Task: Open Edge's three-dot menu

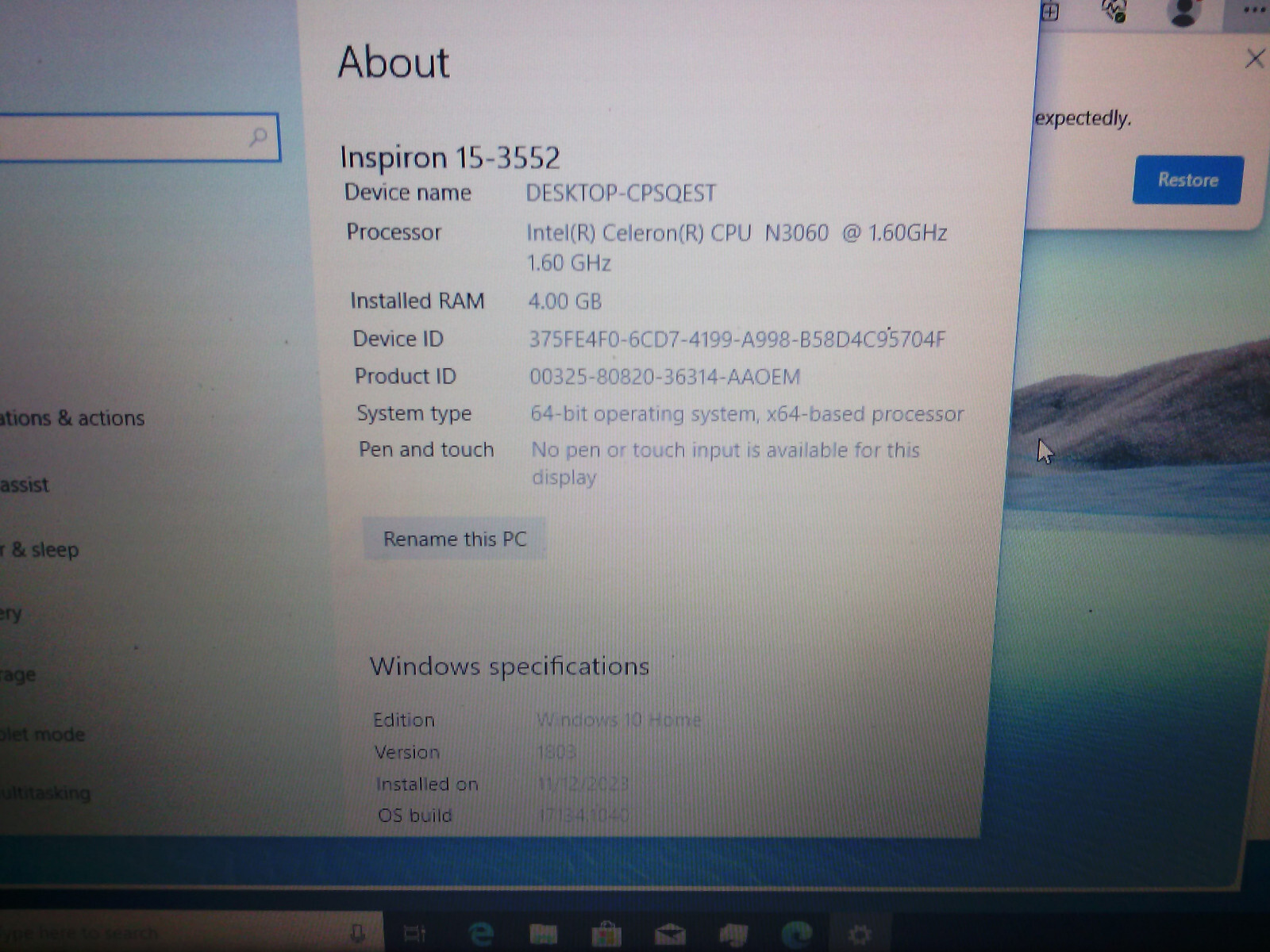Action: (x=1254, y=10)
